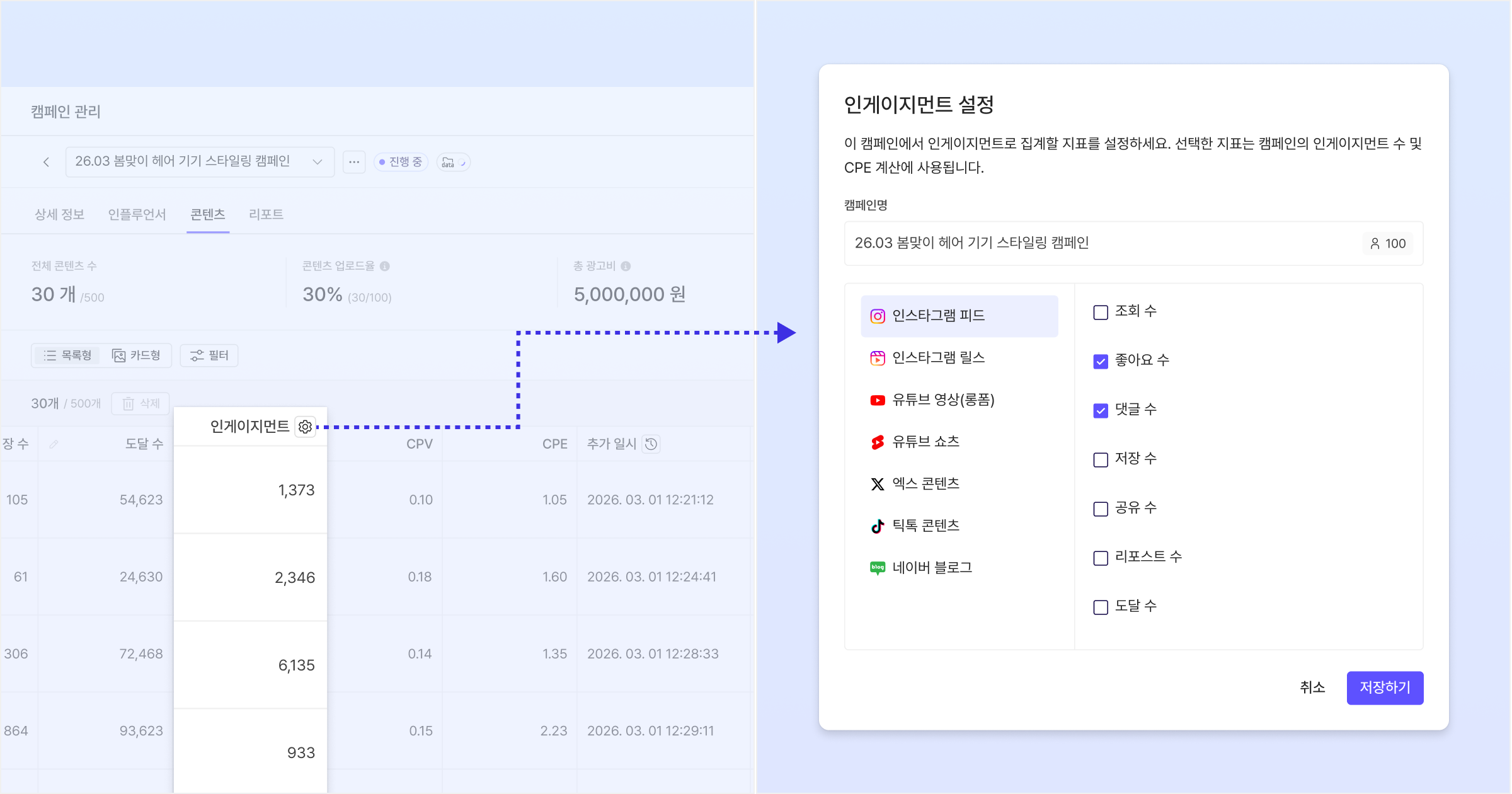Click the back arrow beside campaign name
Image resolution: width=1512 pixels, height=794 pixels.
pos(46,162)
